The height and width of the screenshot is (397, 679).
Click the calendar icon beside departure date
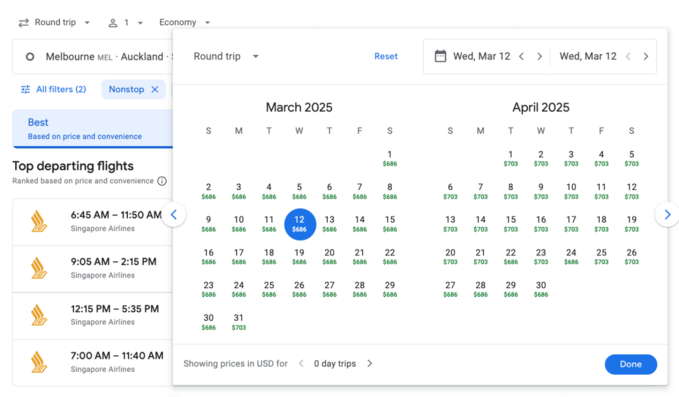(440, 56)
